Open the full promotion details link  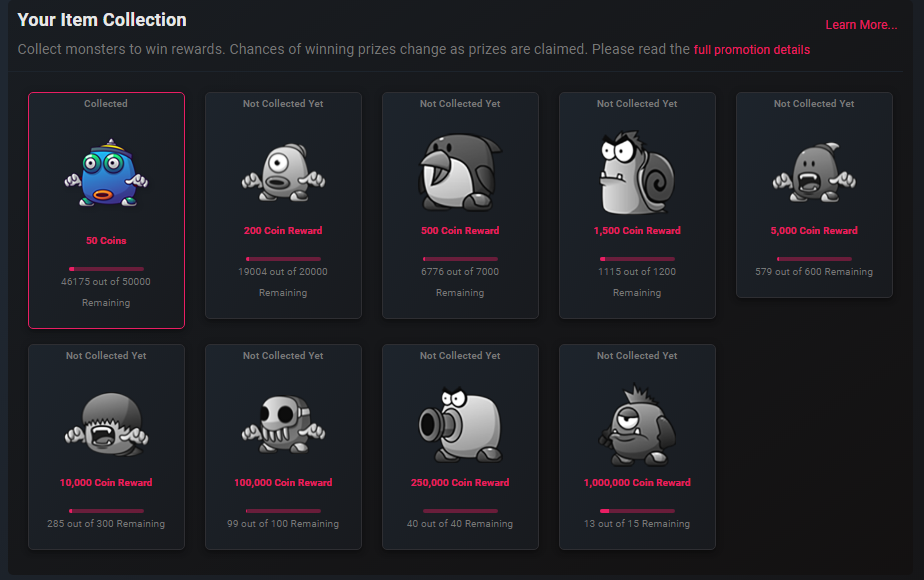pyautogui.click(x=751, y=50)
